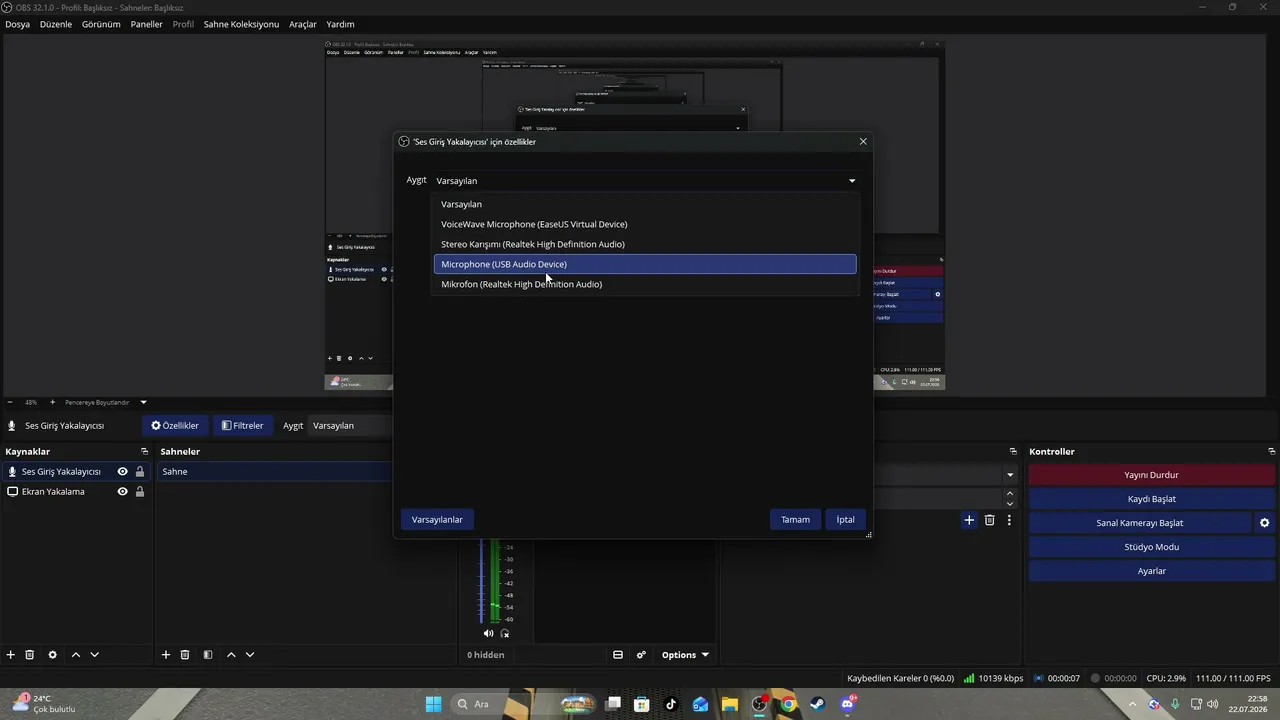The width and height of the screenshot is (1280, 720).
Task: Select the Sahne scene row
Action: click(275, 472)
